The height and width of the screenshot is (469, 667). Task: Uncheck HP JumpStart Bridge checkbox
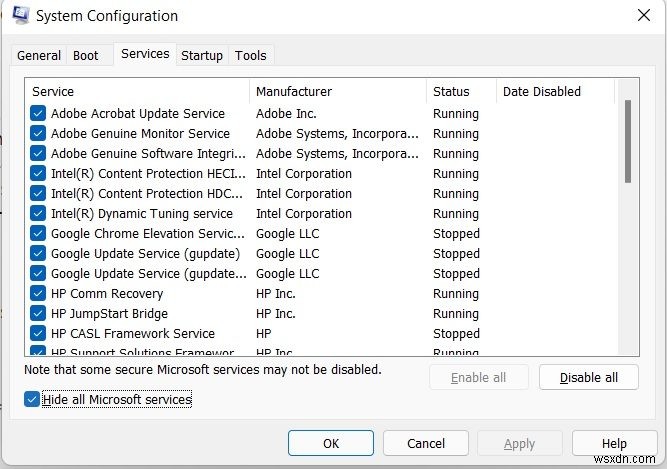tap(38, 313)
